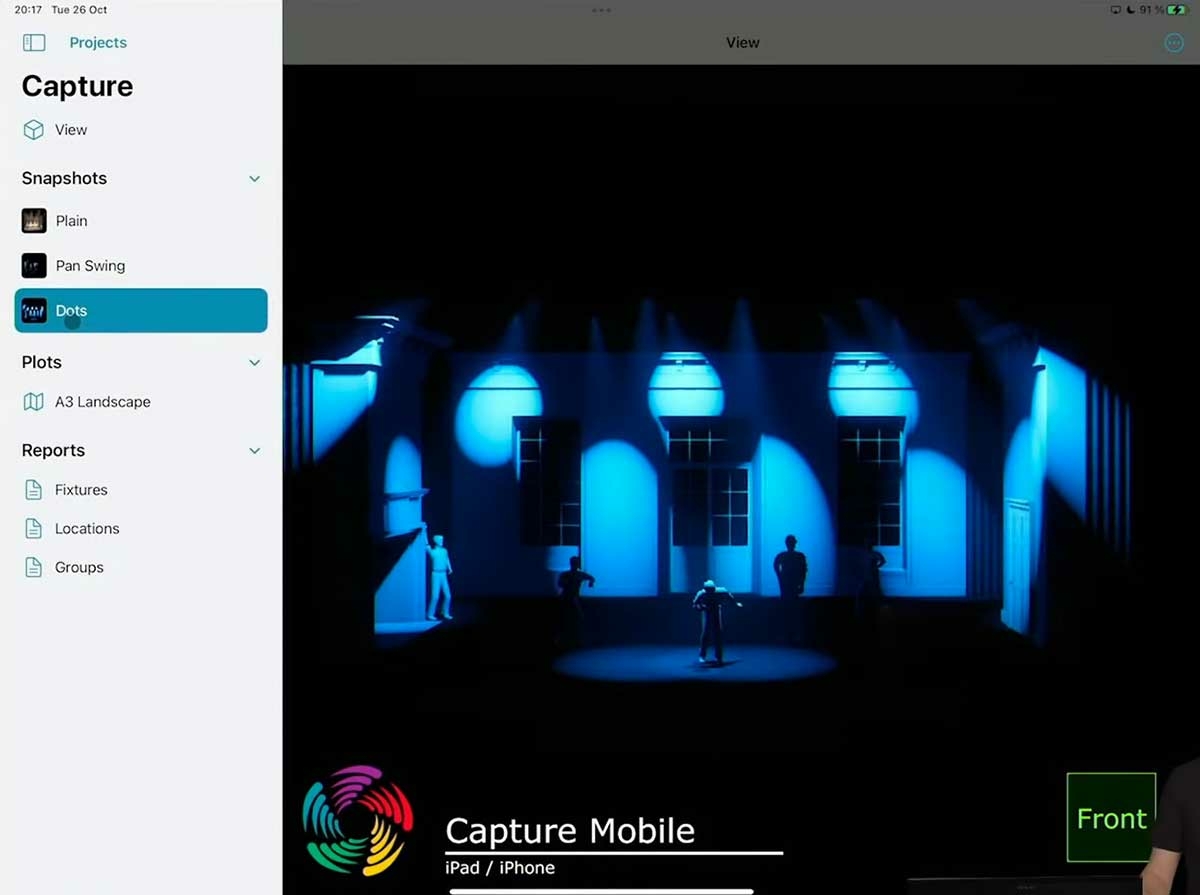Select the Pan Swing snapshot thumbnail
This screenshot has width=1200, height=895.
[x=34, y=266]
